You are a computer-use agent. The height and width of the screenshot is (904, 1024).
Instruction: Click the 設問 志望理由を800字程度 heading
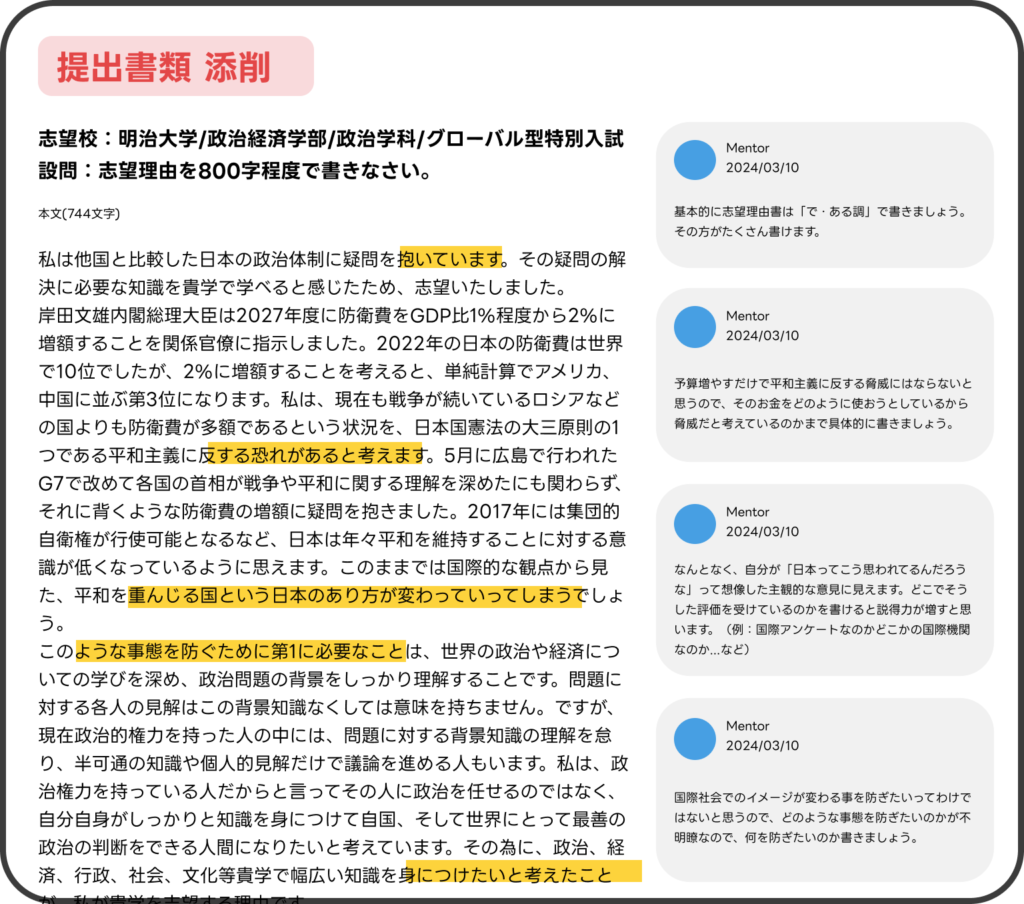235,170
